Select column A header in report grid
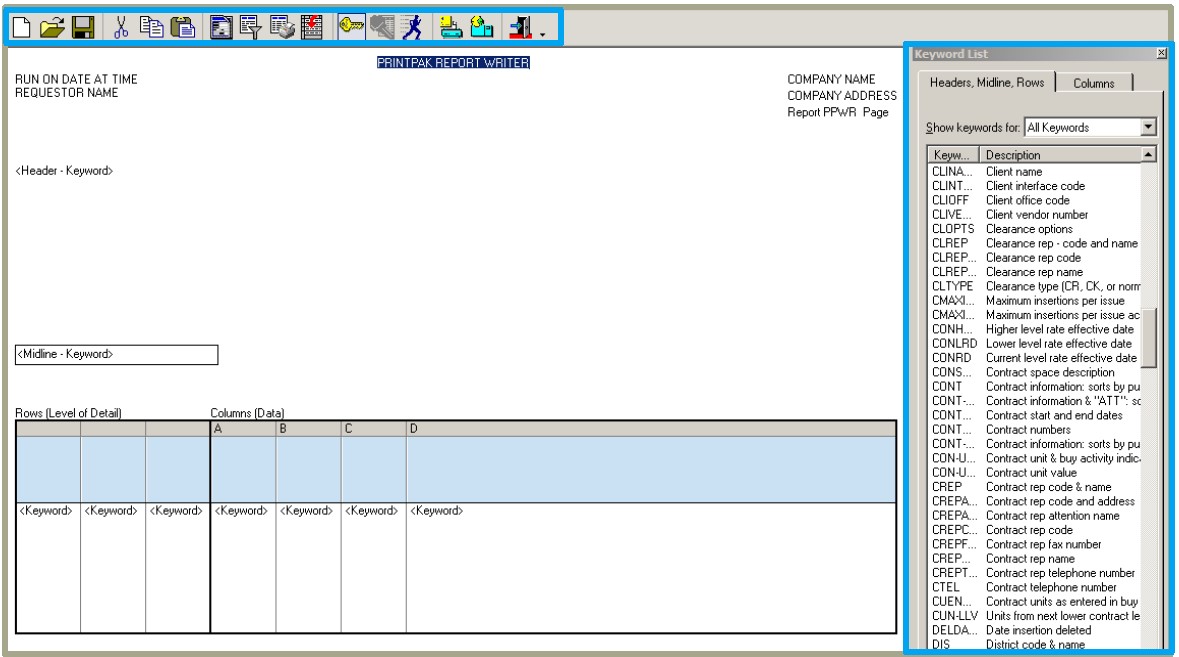Viewport: 1179px width, 657px height. tap(243, 428)
